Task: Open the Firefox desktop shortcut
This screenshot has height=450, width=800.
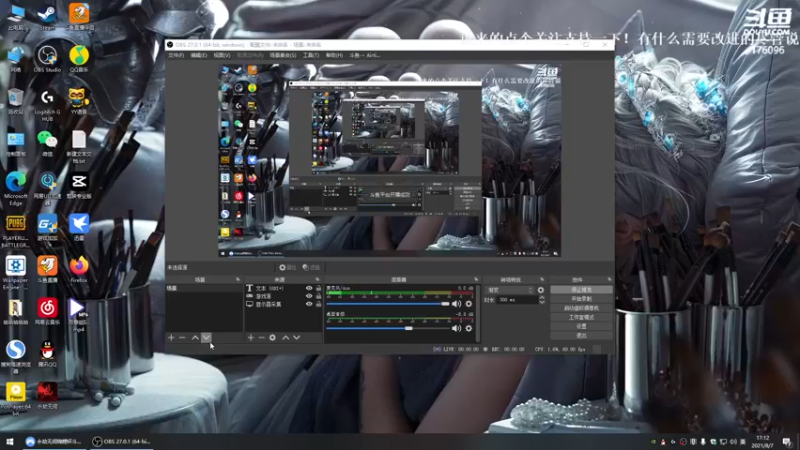Action: coord(79,270)
